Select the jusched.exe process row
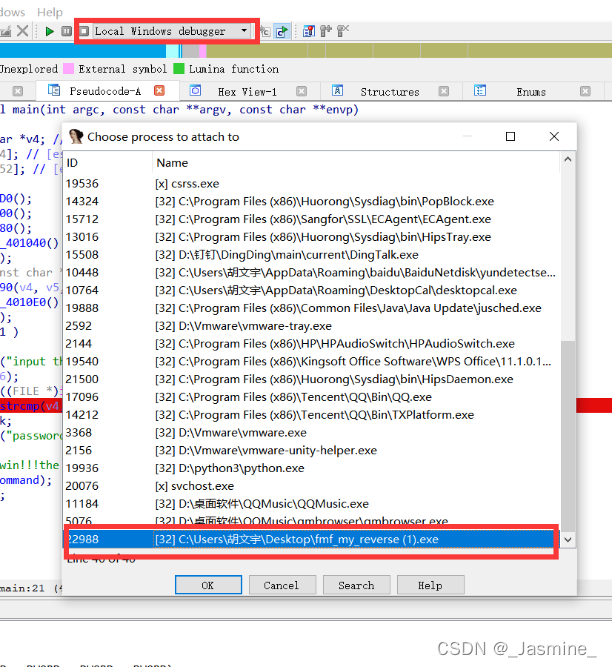The width and height of the screenshot is (612, 667). [x=311, y=308]
